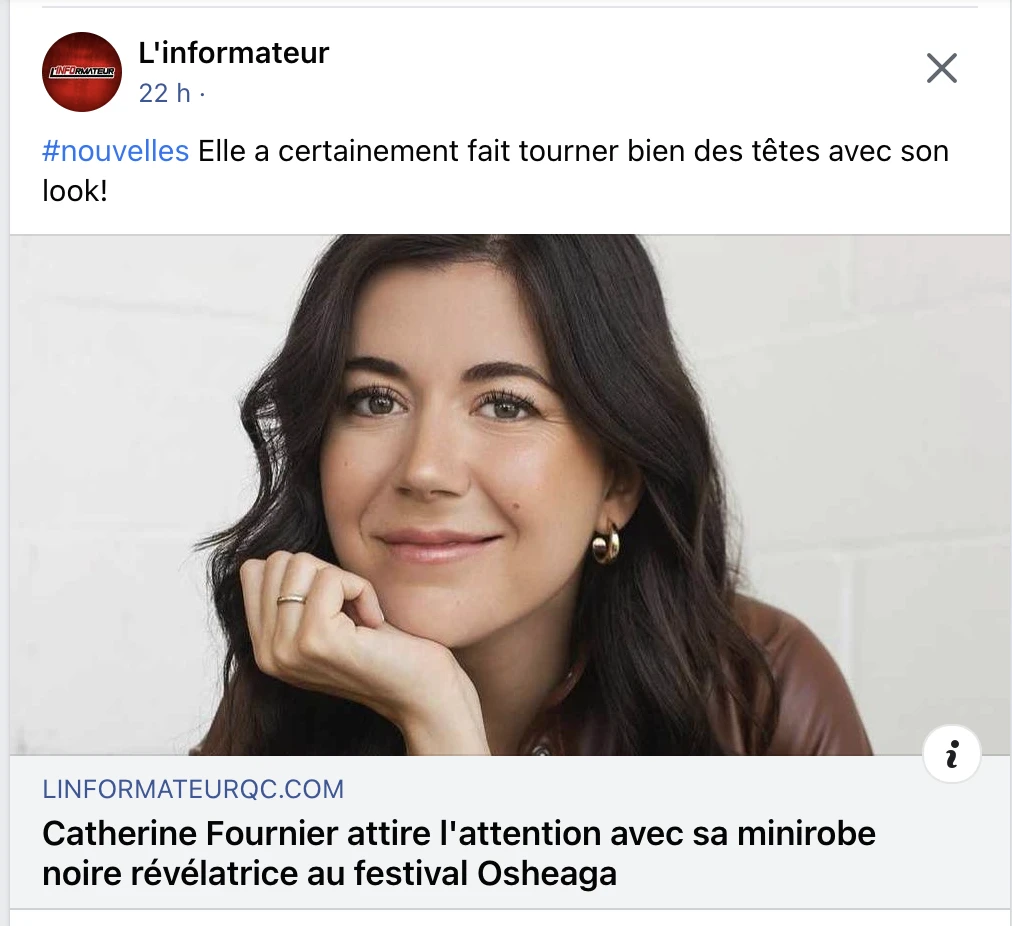Follow the #nouvelles hashtag
Screen dimensions: 1012x926
click(x=116, y=152)
